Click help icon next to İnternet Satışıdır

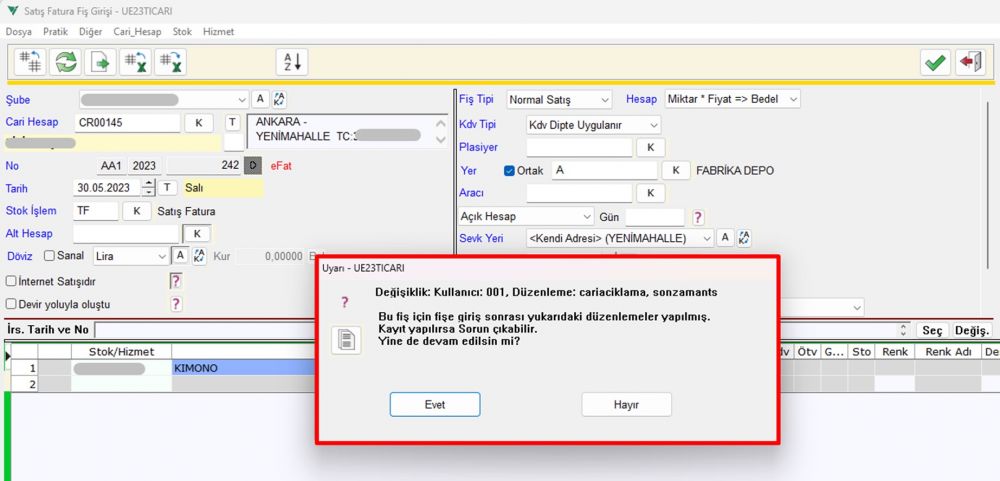coord(176,281)
